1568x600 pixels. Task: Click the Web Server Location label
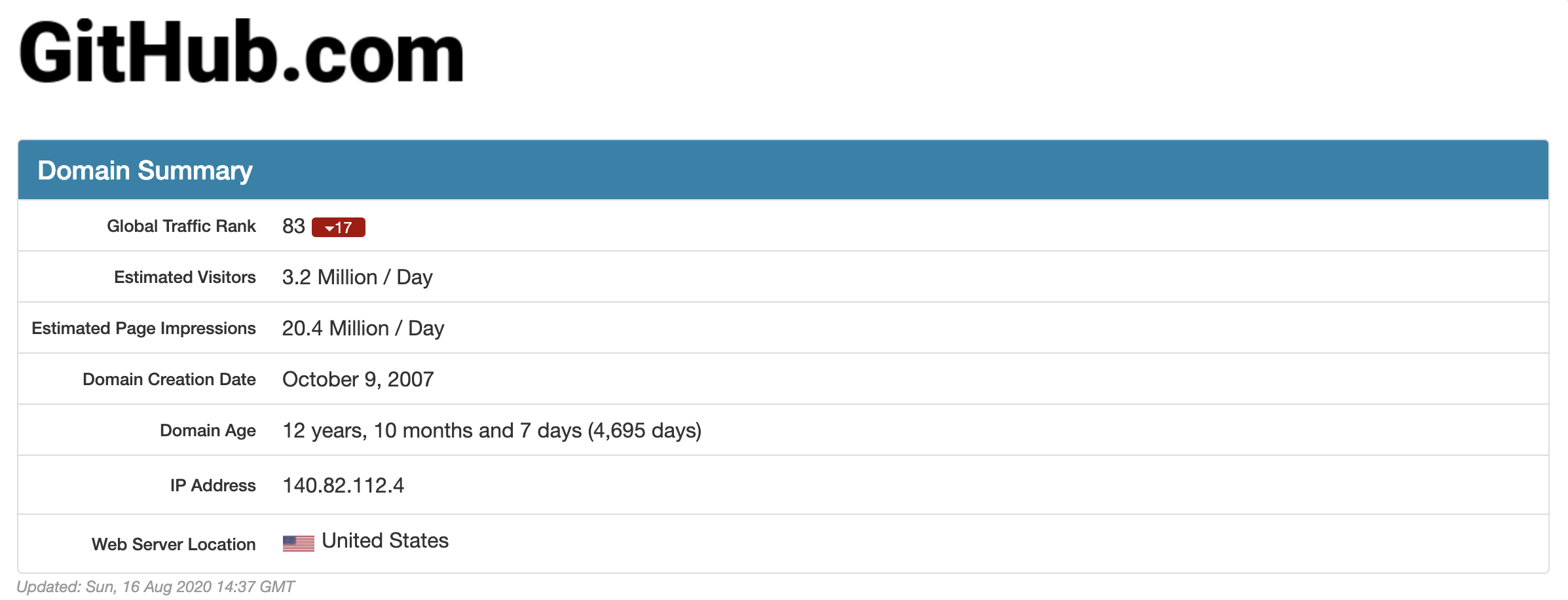174,544
